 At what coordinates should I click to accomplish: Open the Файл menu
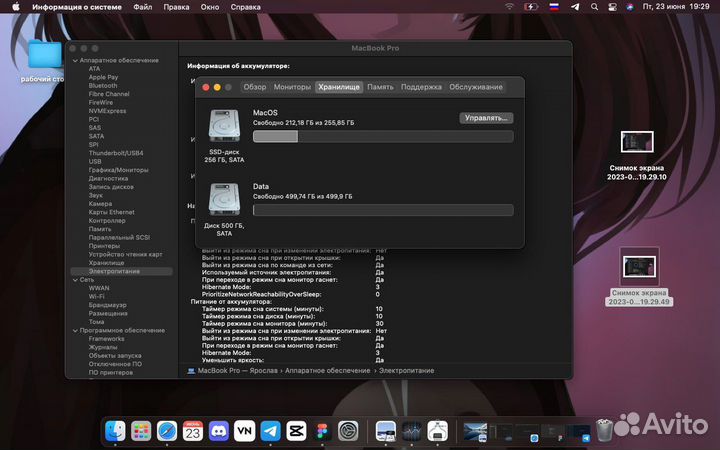(143, 7)
